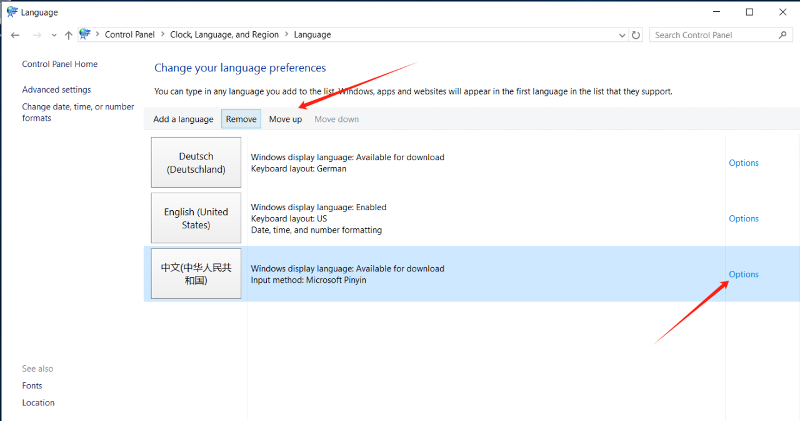Click the Language window title icon
This screenshot has height=421, width=800.
(x=12, y=12)
